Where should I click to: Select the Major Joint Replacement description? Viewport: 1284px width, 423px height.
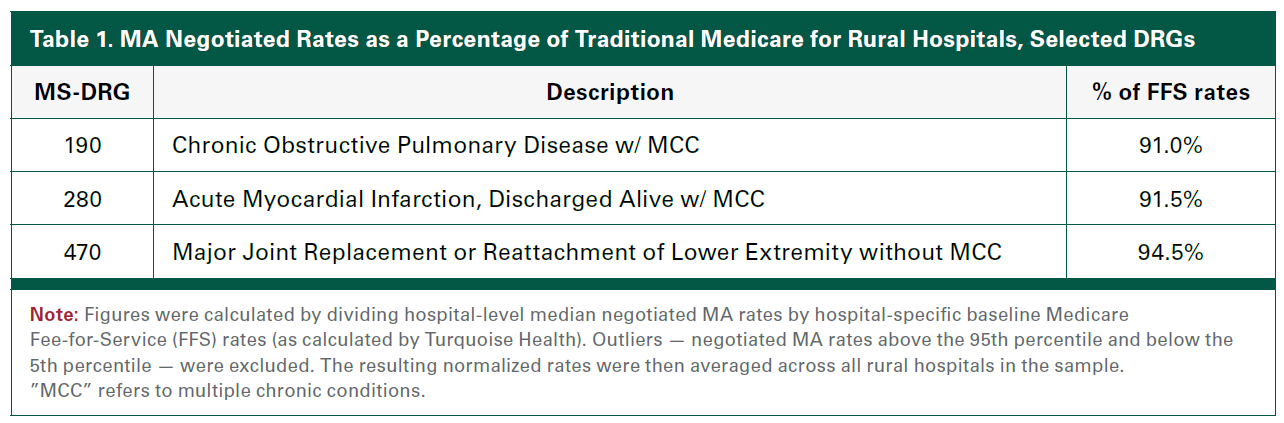pyautogui.click(x=586, y=252)
